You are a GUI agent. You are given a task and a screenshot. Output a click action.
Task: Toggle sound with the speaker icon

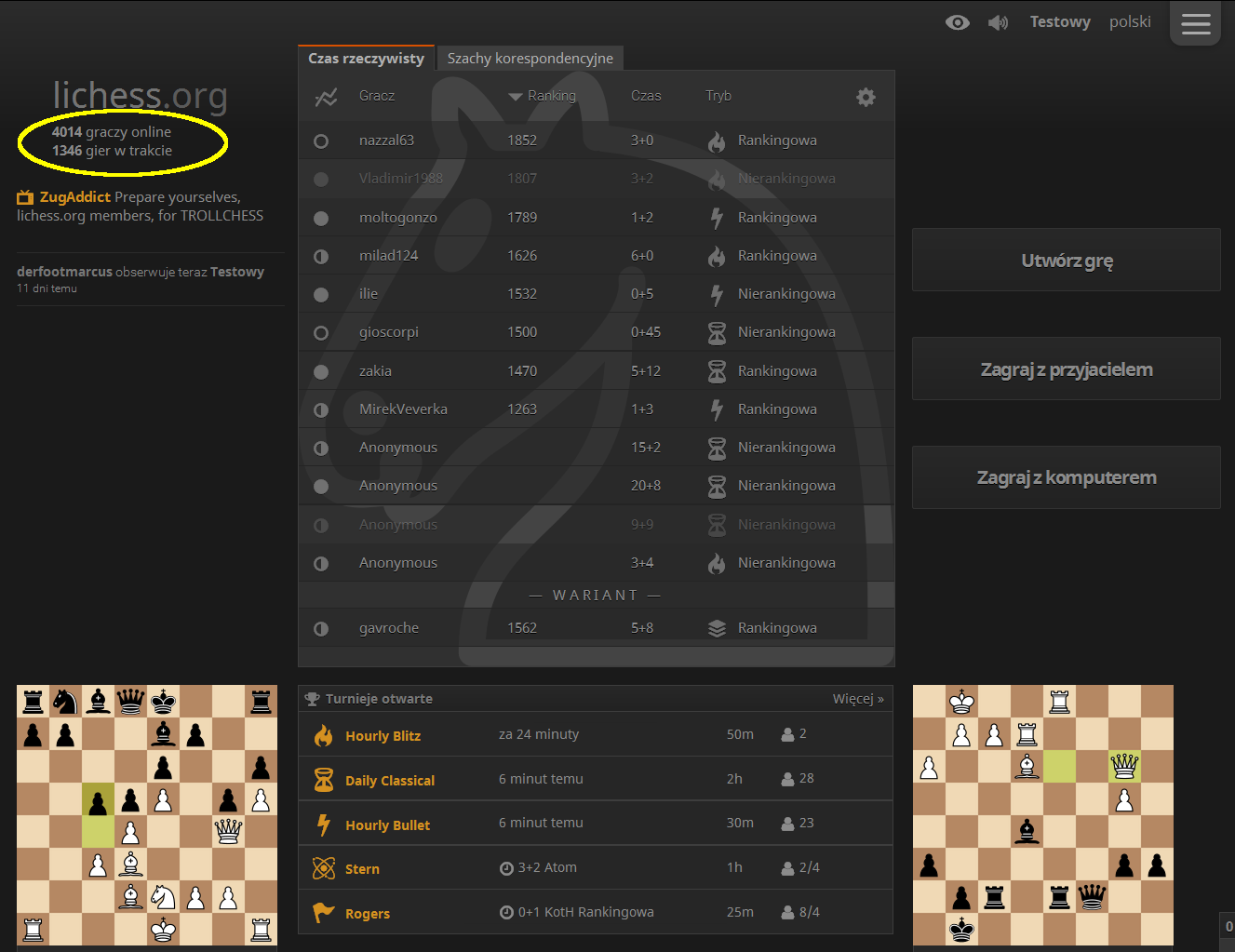pos(998,22)
